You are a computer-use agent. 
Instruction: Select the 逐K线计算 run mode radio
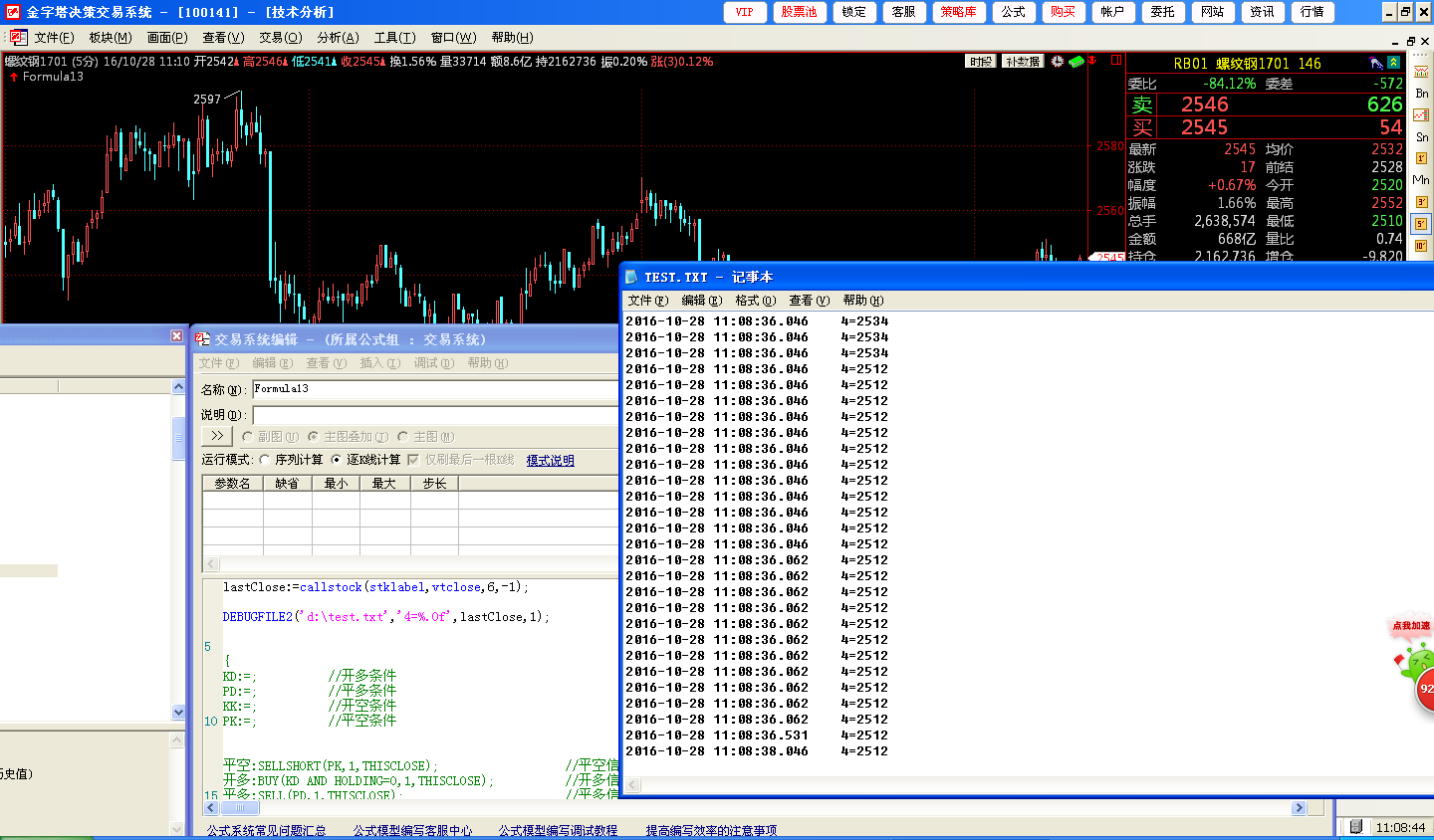(336, 460)
